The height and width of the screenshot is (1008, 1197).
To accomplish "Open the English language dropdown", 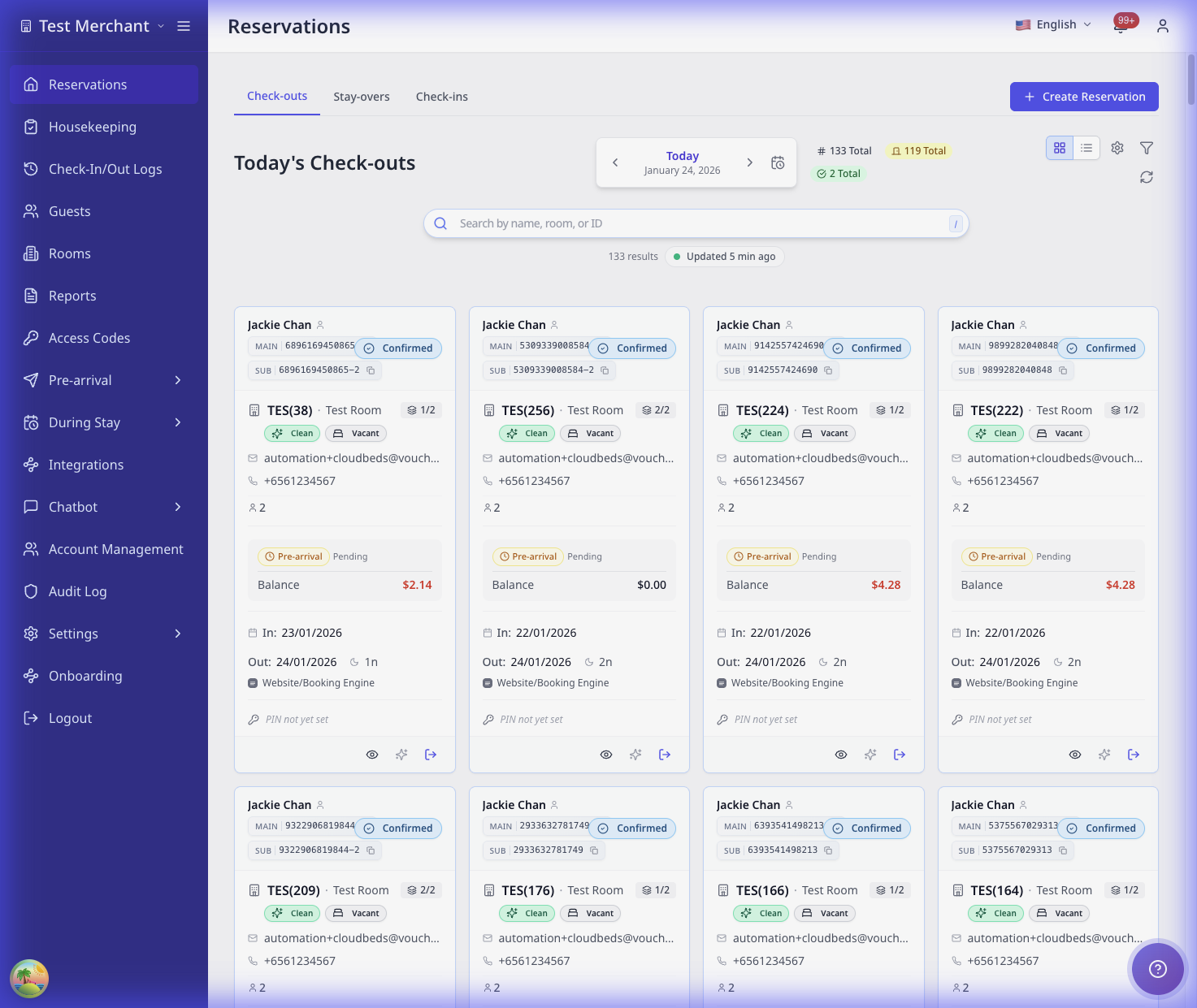I will 1053,24.
